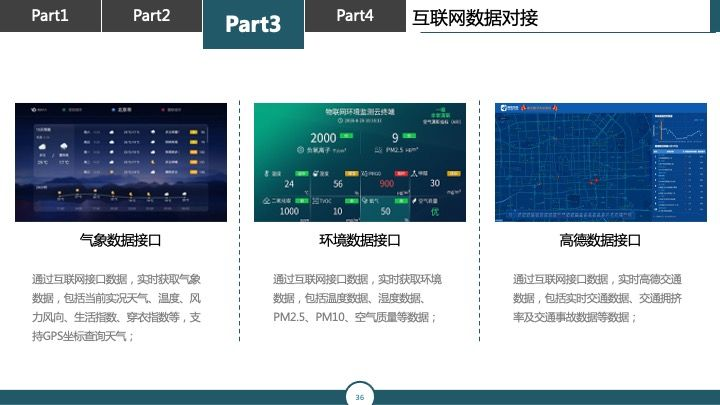Click the 2000 reading in environment image

[323, 138]
